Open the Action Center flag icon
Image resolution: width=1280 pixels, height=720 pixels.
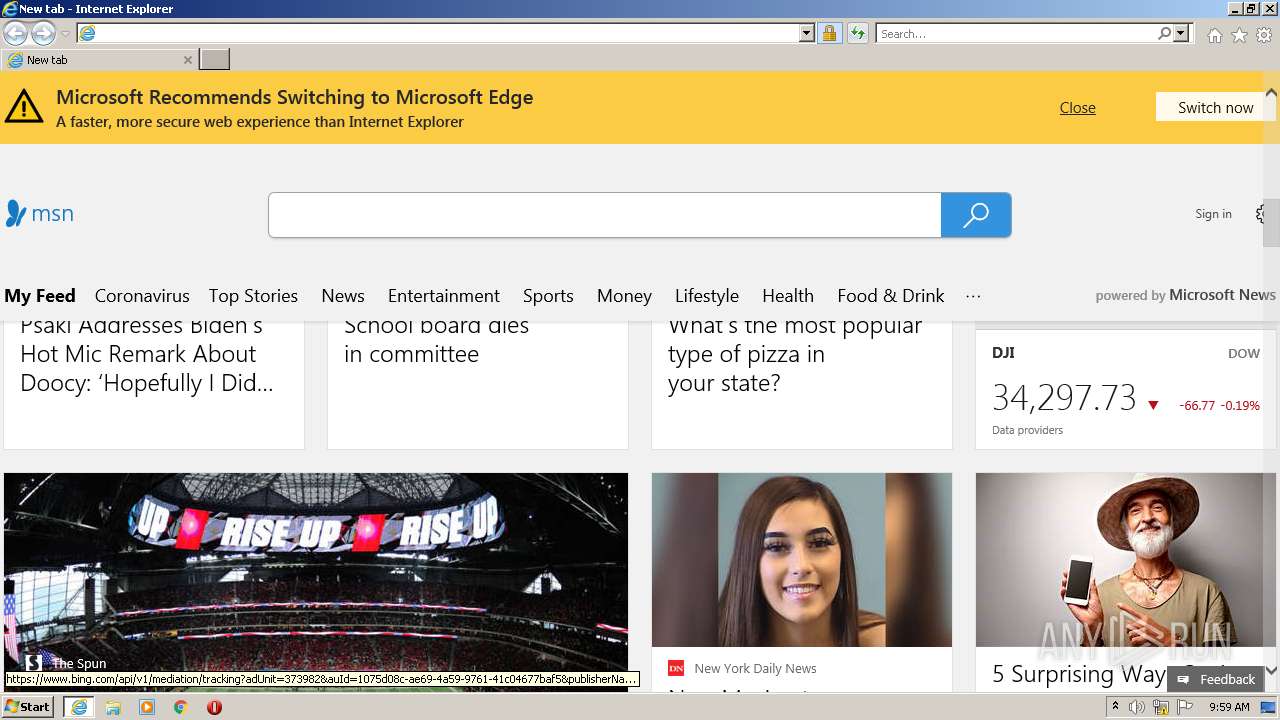coord(1185,707)
